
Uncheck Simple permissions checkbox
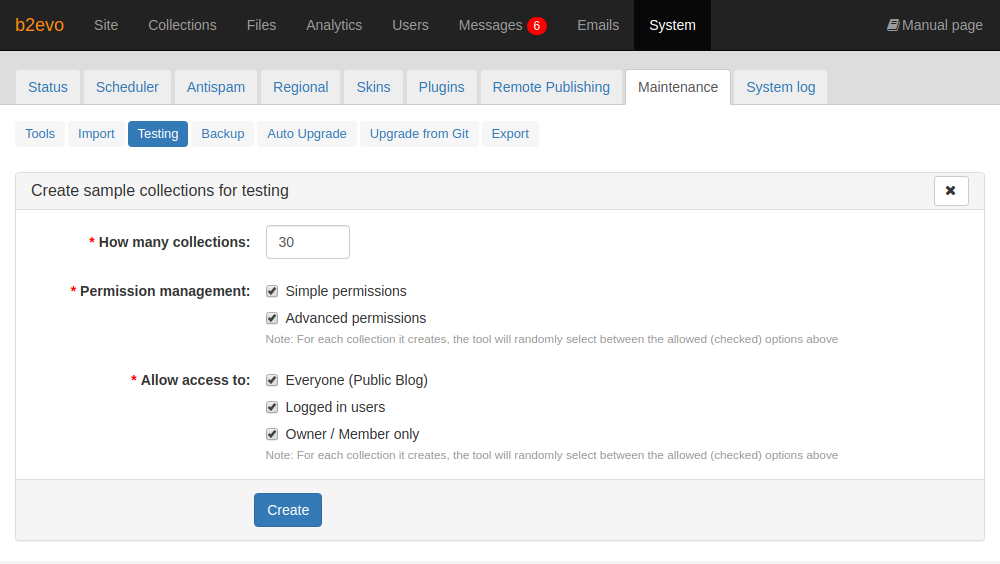tap(272, 292)
